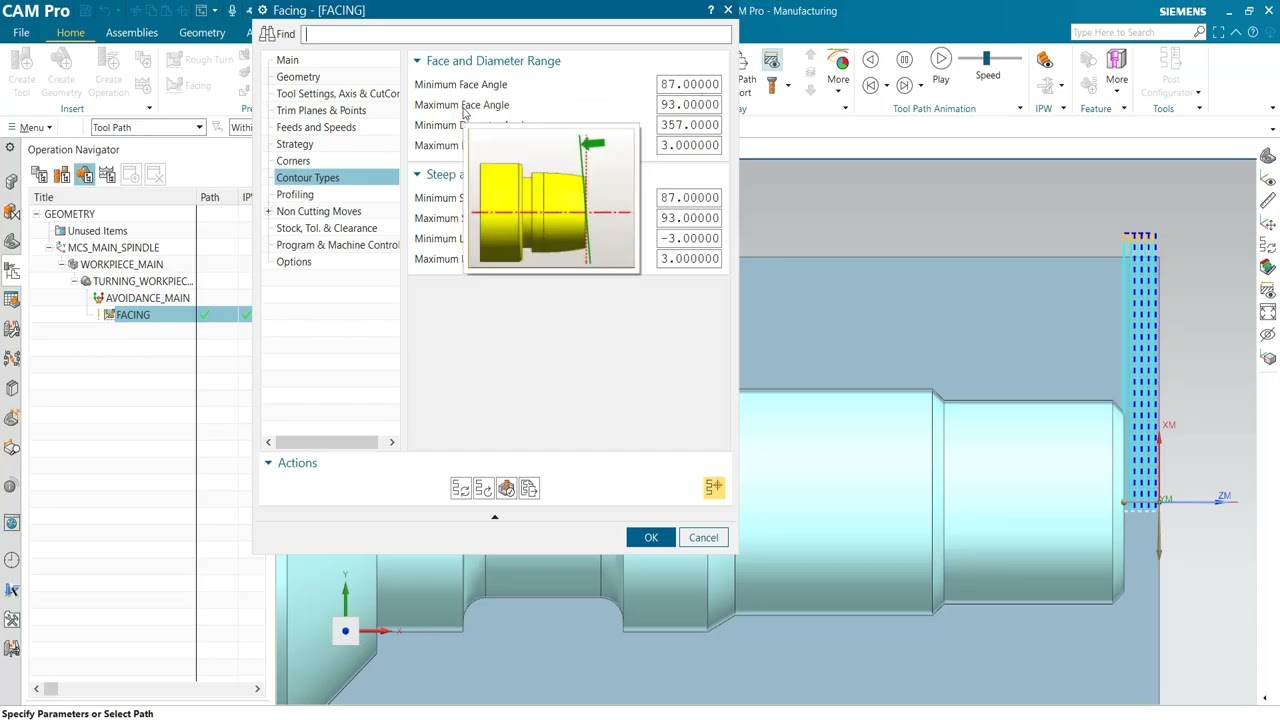Click Minimum Face Angle value 87.00000

click(689, 84)
